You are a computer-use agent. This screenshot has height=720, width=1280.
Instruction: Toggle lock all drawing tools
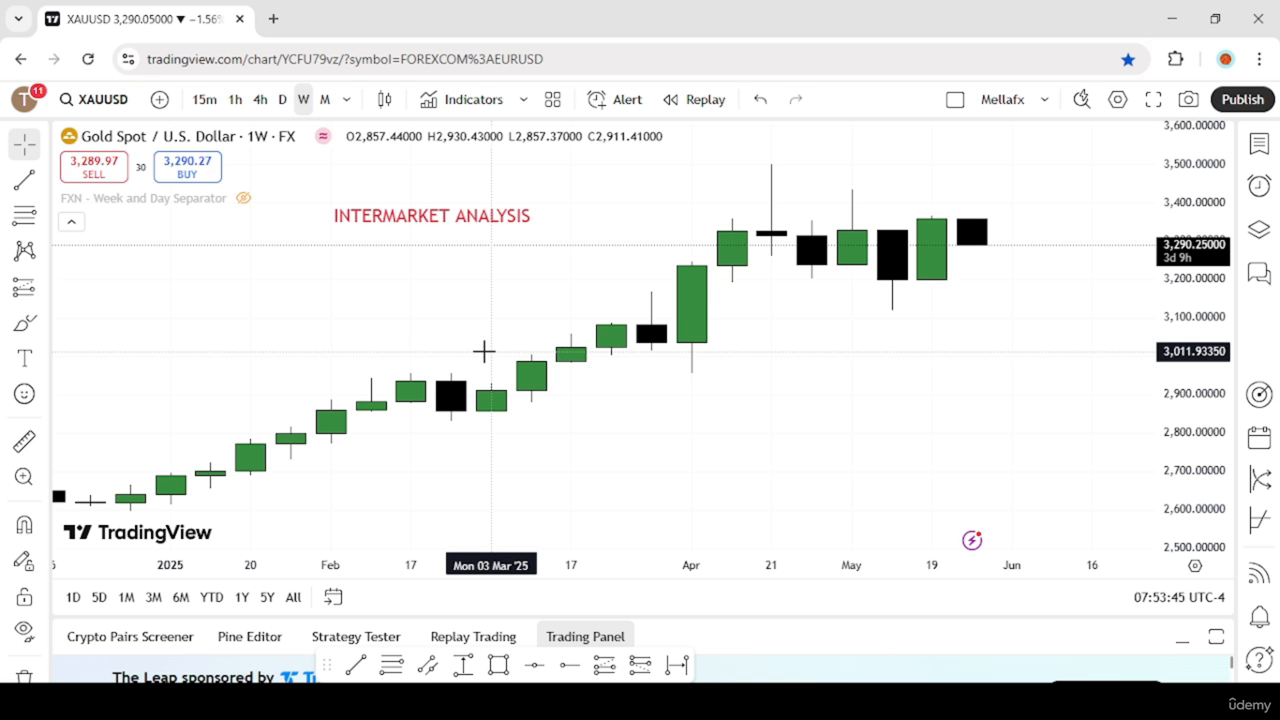(25, 597)
